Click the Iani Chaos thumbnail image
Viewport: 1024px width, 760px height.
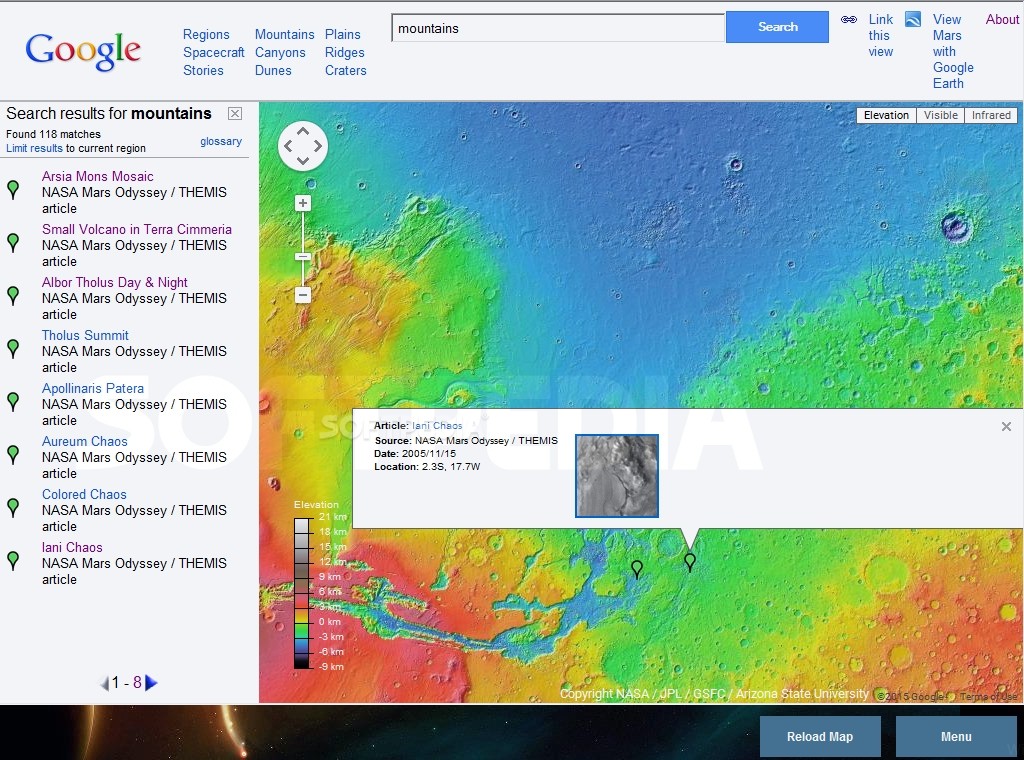[616, 476]
